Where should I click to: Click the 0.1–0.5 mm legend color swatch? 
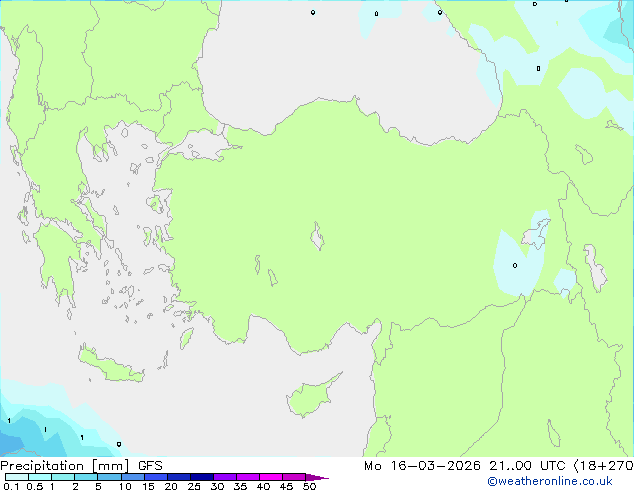click(x=17, y=477)
